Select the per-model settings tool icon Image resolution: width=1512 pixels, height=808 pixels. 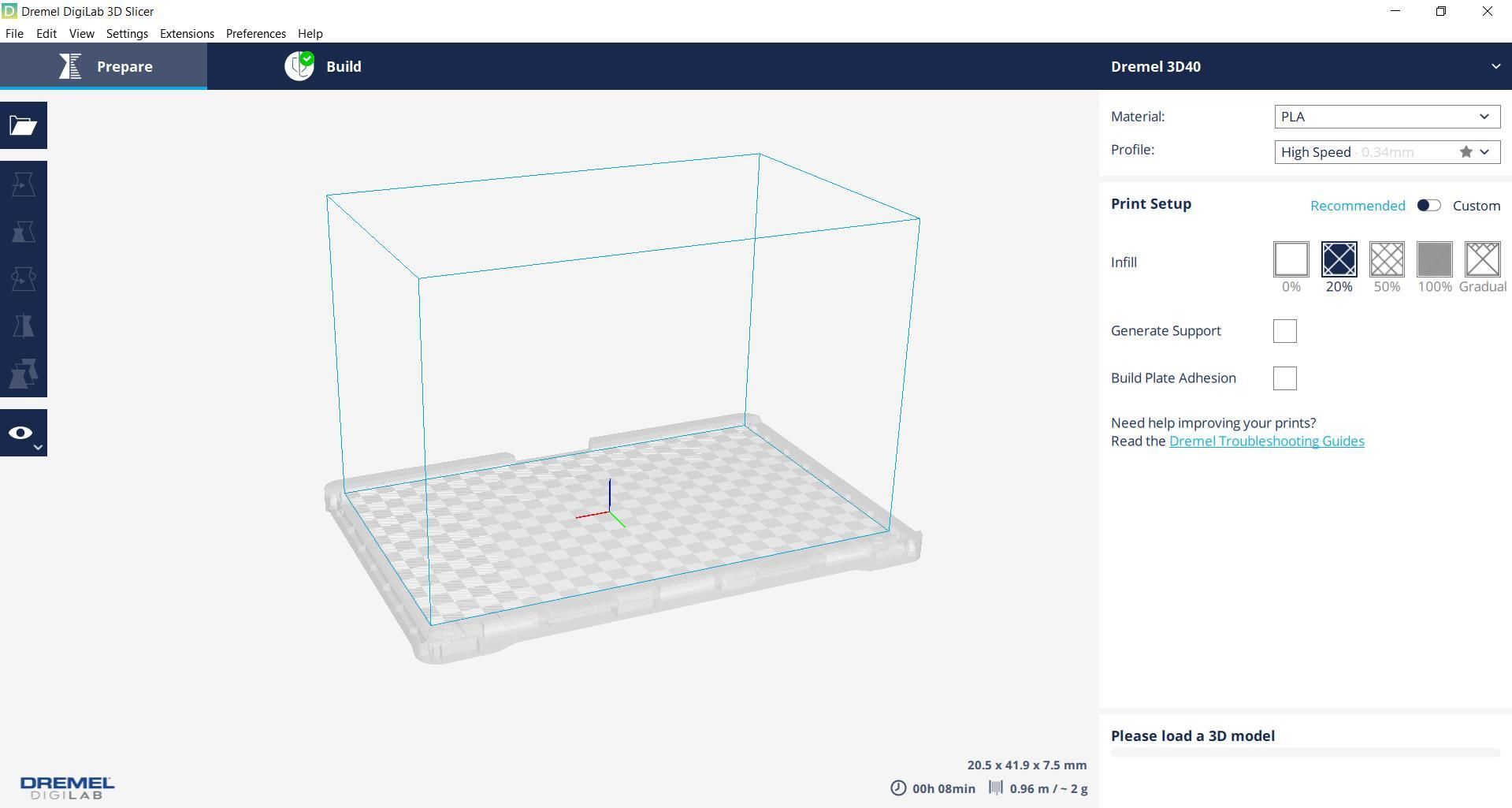[x=24, y=374]
